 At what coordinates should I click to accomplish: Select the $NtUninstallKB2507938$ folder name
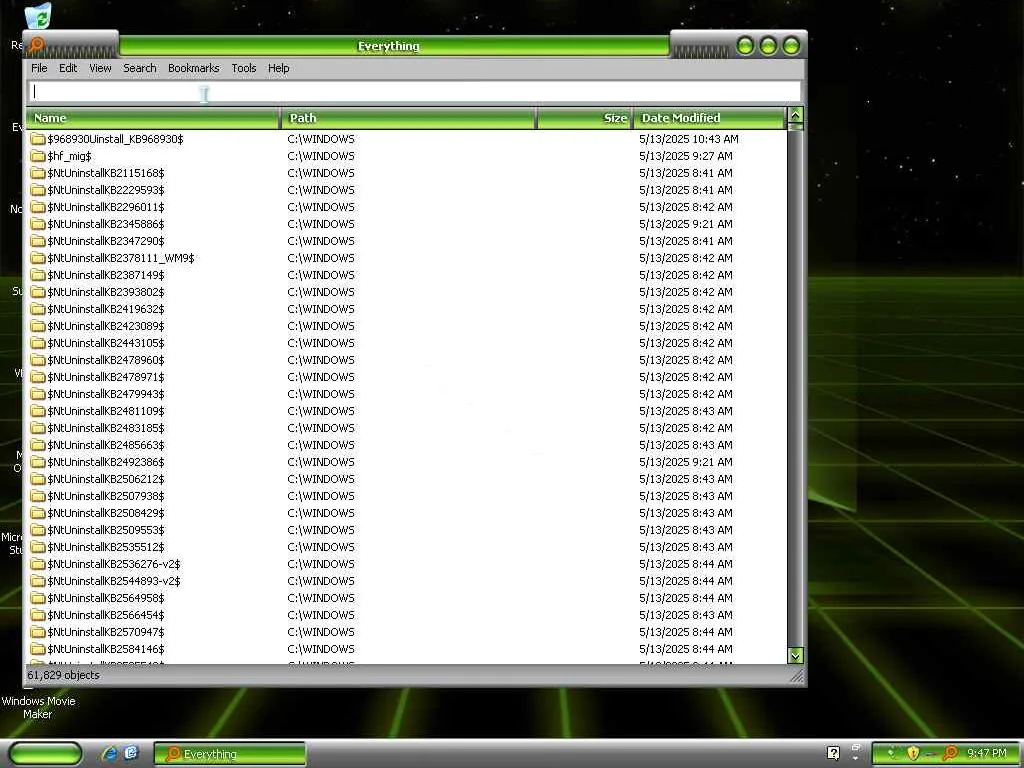[106, 496]
